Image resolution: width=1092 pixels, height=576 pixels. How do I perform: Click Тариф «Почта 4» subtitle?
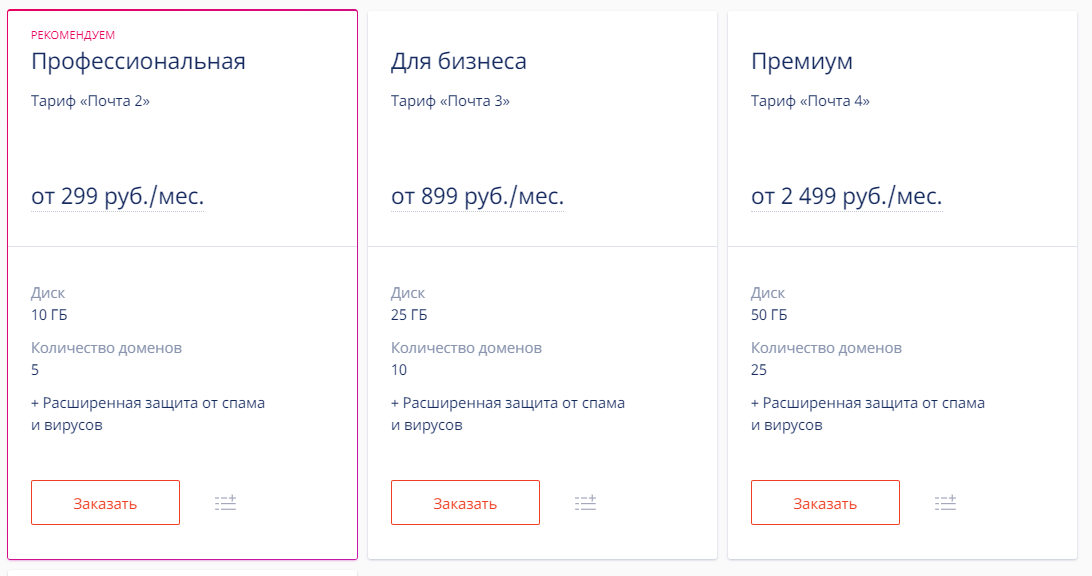(x=810, y=101)
